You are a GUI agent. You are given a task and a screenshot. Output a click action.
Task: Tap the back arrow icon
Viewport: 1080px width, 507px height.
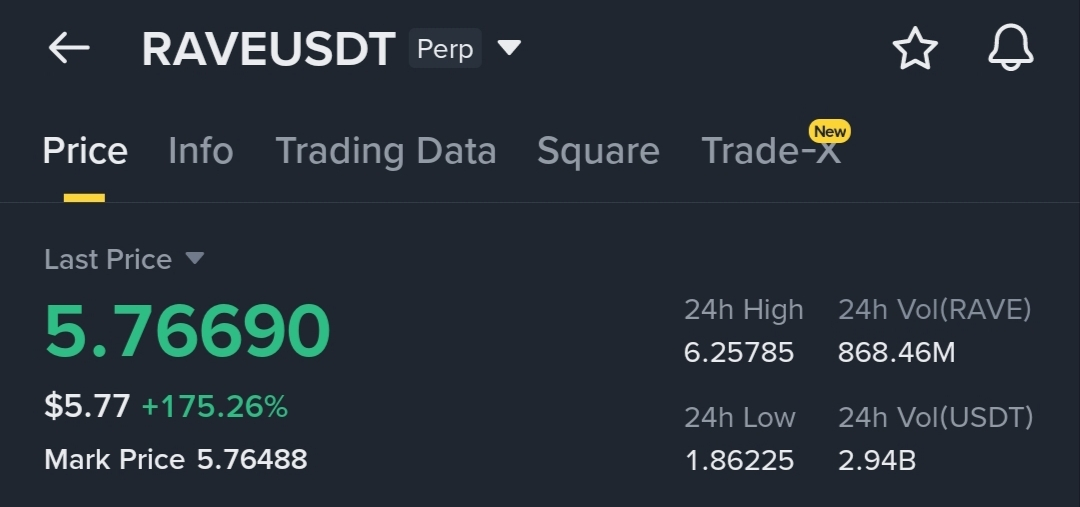tap(69, 47)
